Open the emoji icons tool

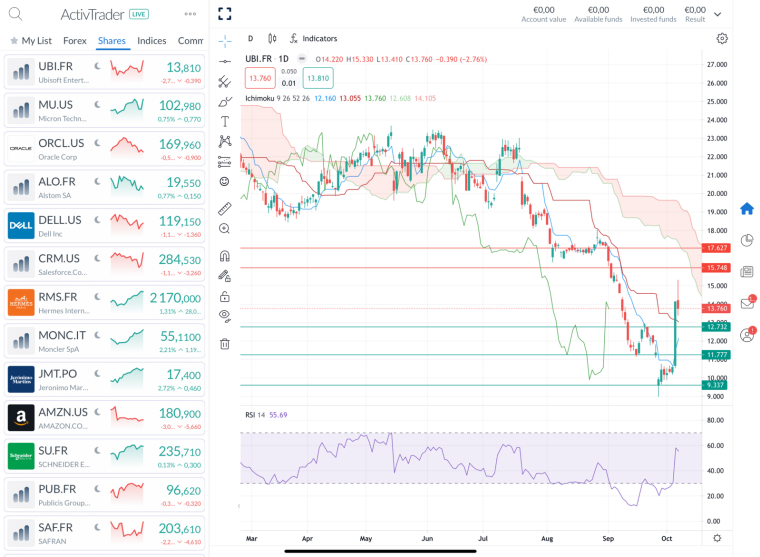pyautogui.click(x=224, y=181)
